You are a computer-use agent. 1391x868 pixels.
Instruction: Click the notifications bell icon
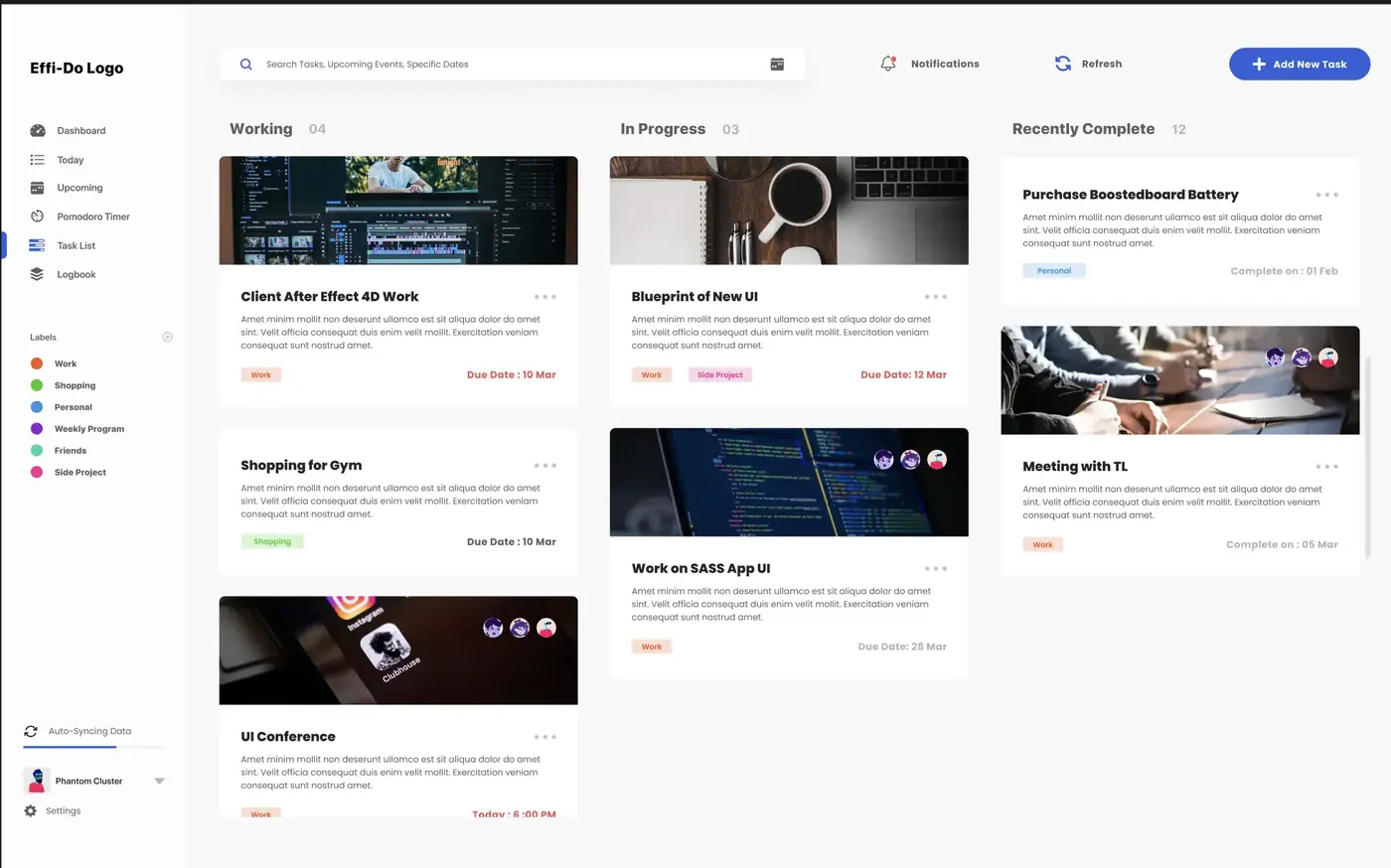[888, 64]
